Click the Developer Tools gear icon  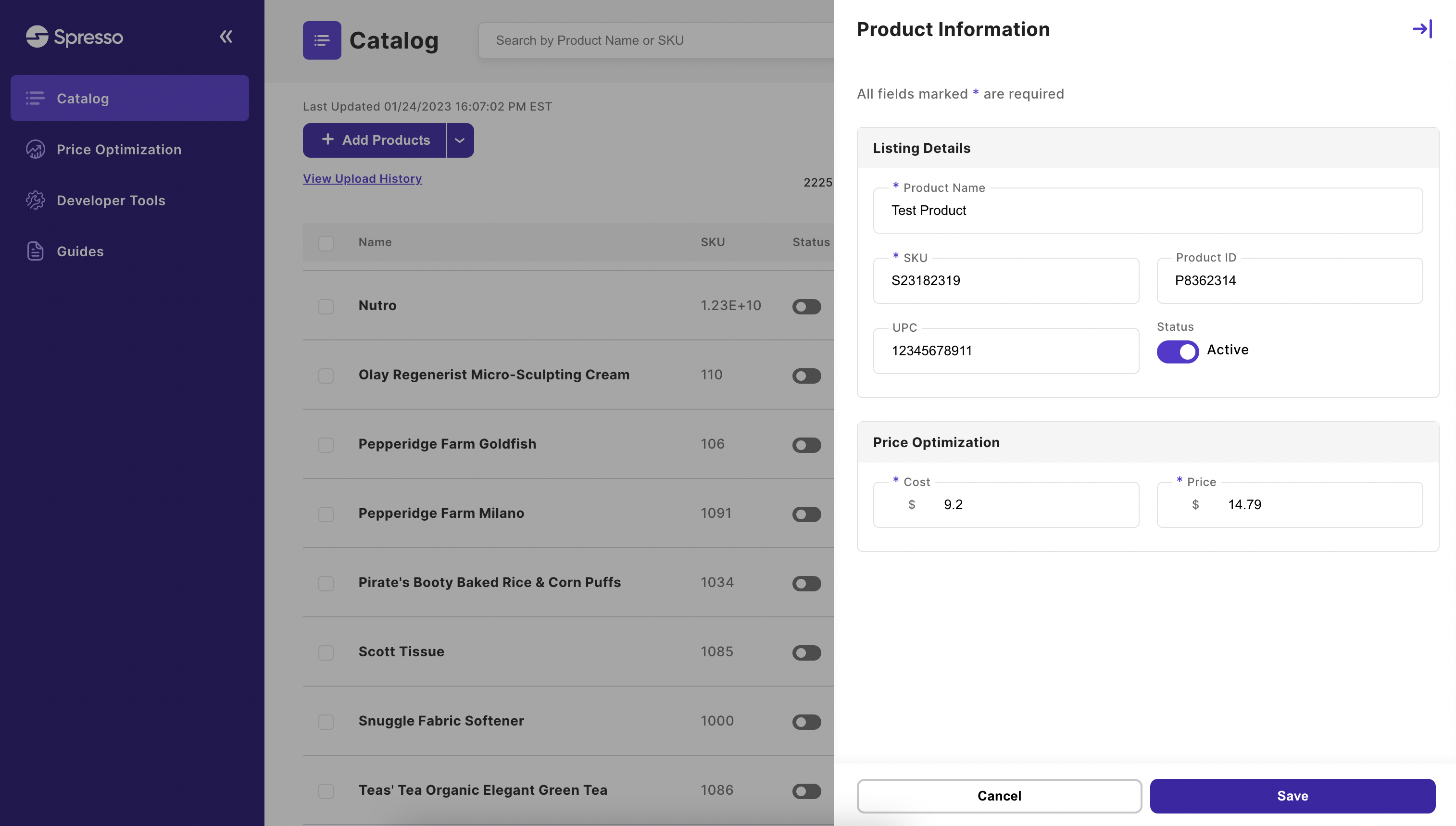[35, 200]
